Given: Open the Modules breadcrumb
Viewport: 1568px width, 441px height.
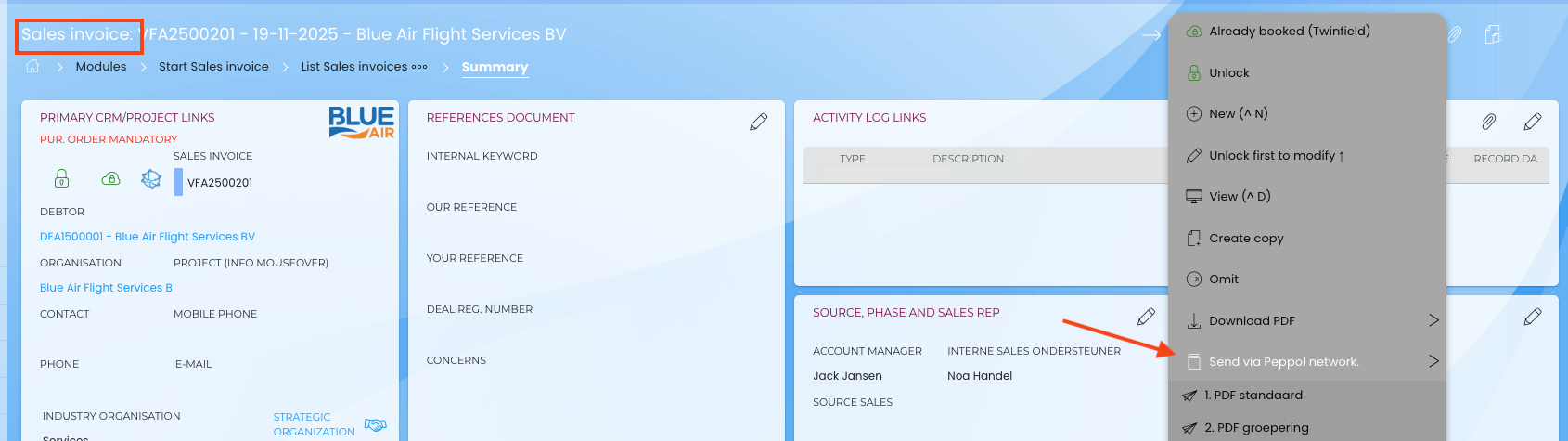Looking at the screenshot, I should click(101, 67).
